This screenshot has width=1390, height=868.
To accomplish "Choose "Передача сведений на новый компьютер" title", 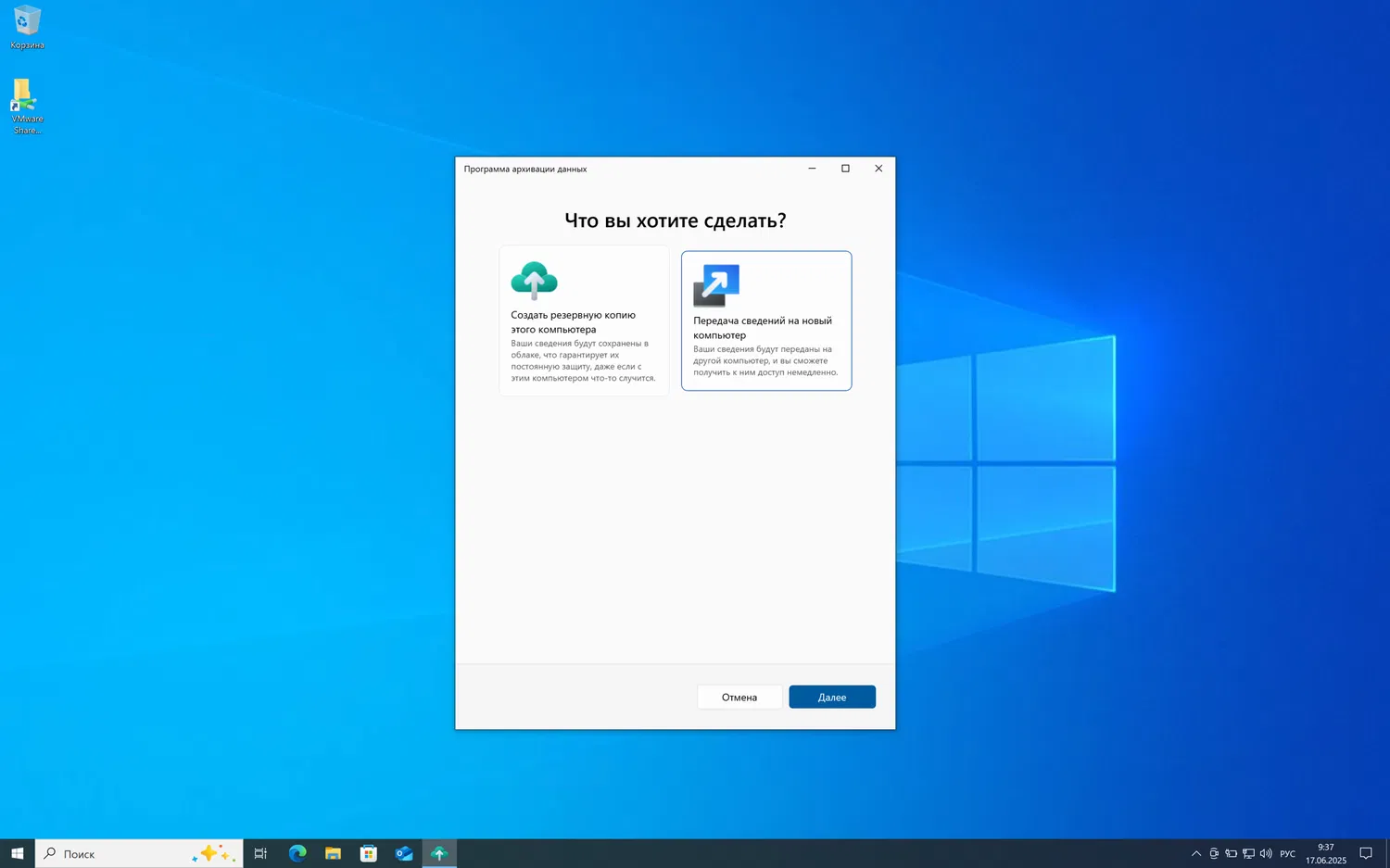I will (763, 328).
